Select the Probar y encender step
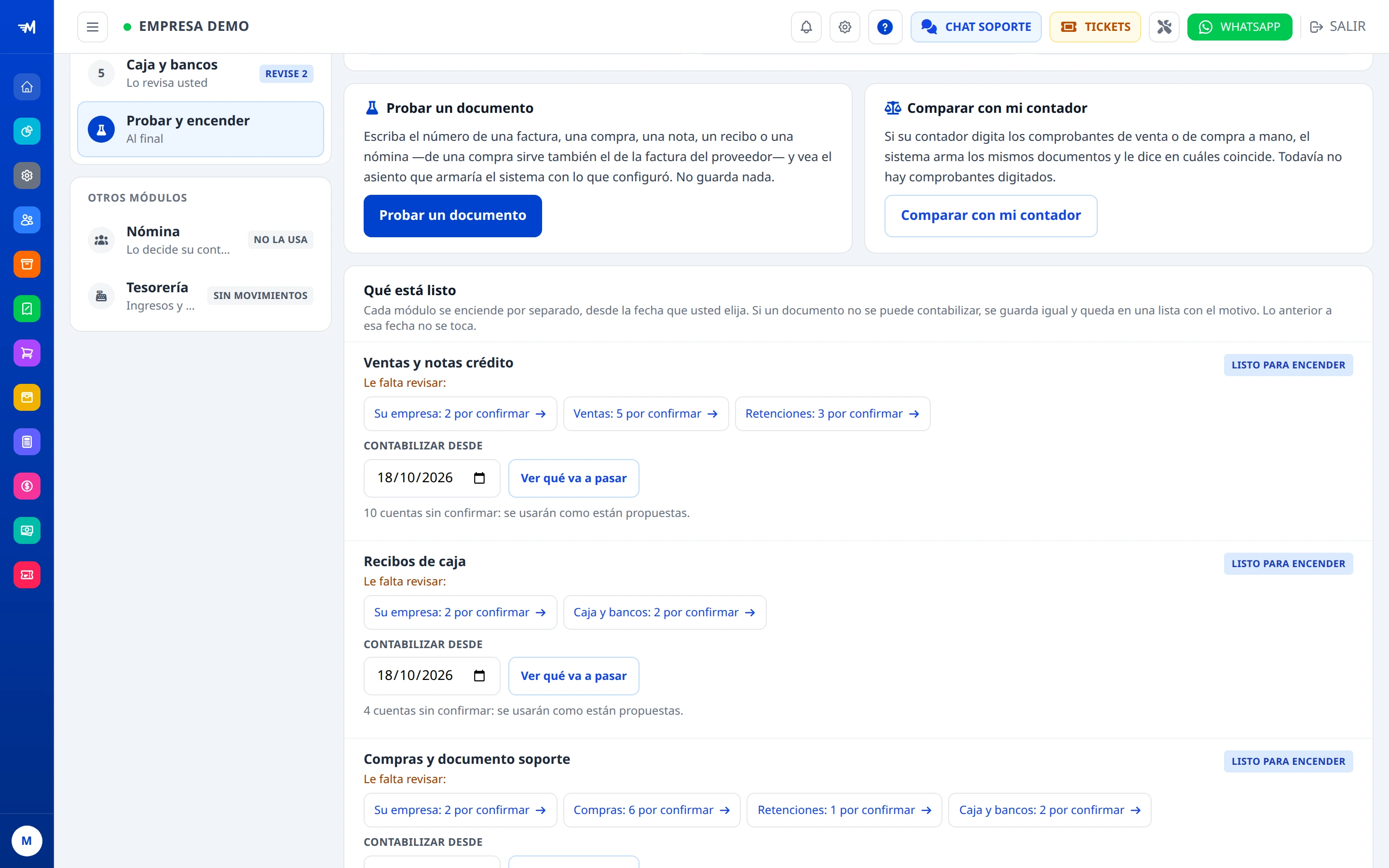Viewport: 1389px width, 868px height. point(200,129)
